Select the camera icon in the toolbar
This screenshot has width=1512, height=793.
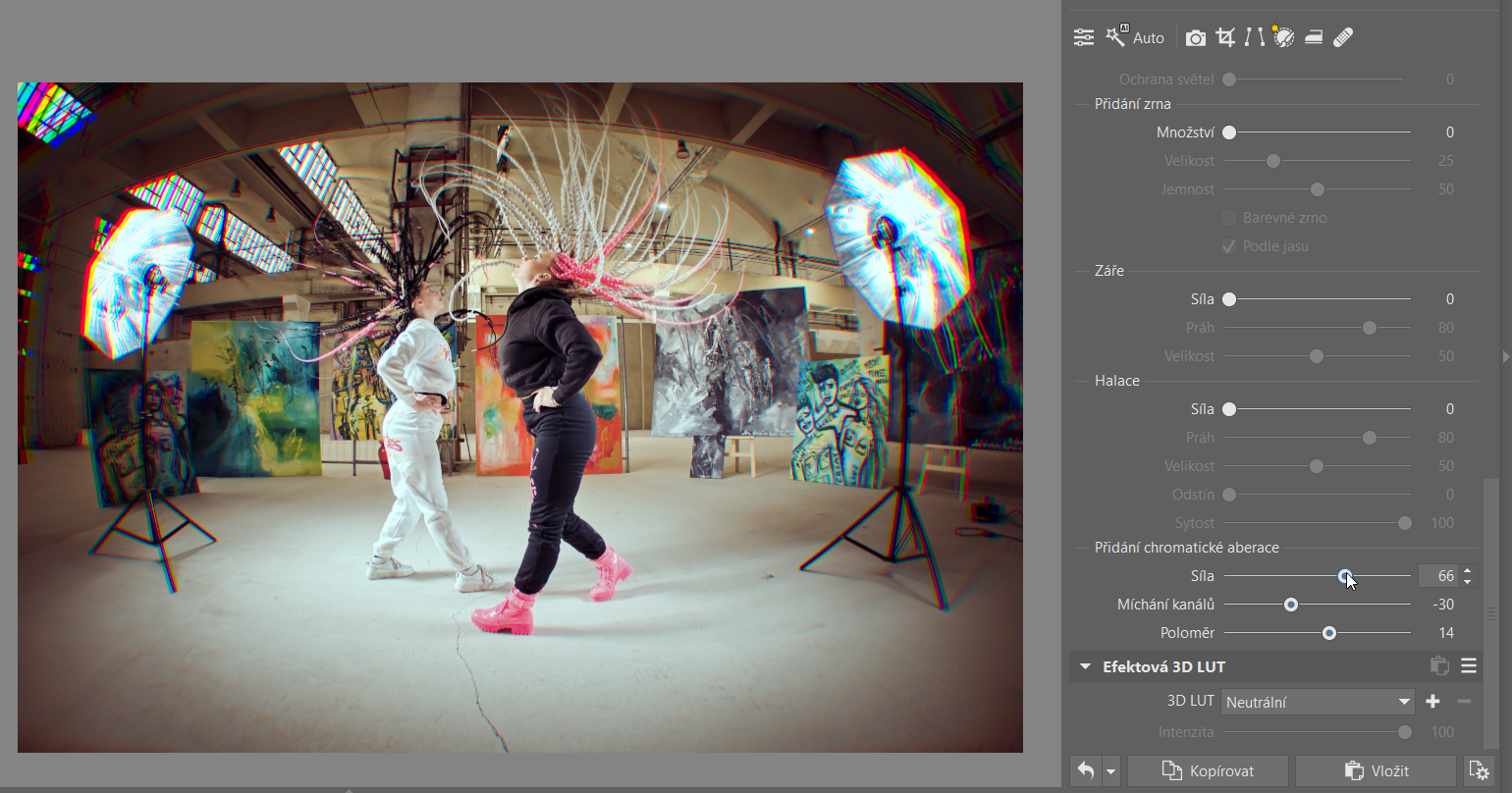(x=1195, y=37)
